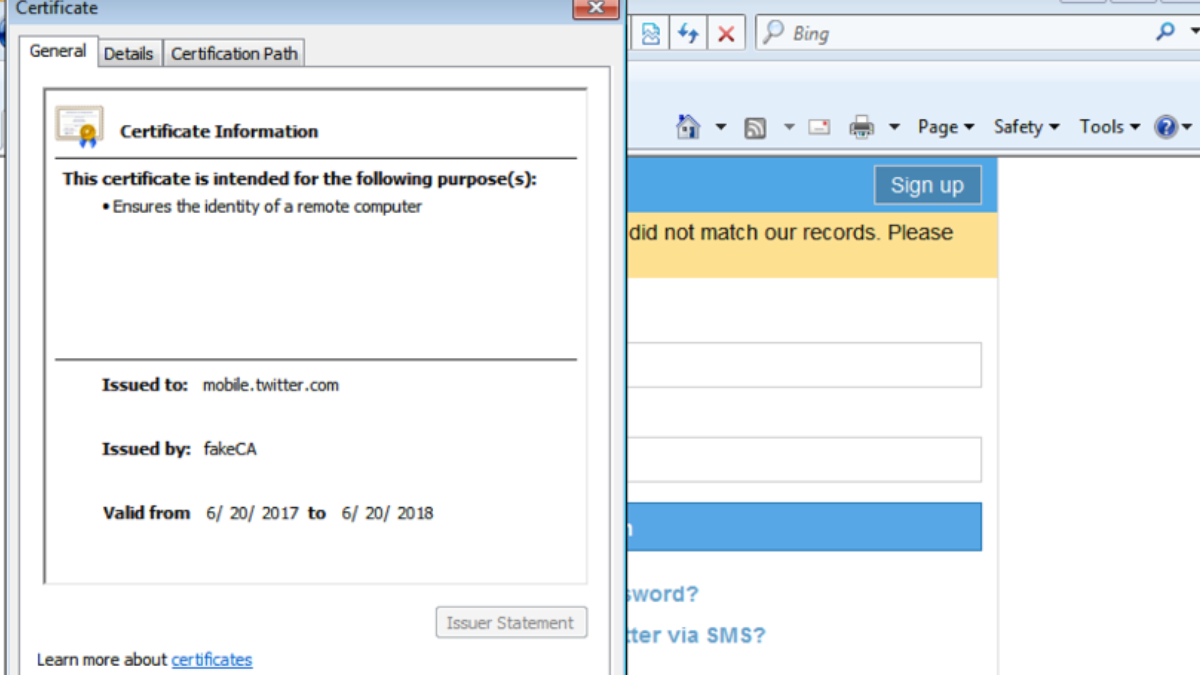Click 'Ensures the identity of a remote computer'
The width and height of the screenshot is (1200, 675).
tap(267, 207)
